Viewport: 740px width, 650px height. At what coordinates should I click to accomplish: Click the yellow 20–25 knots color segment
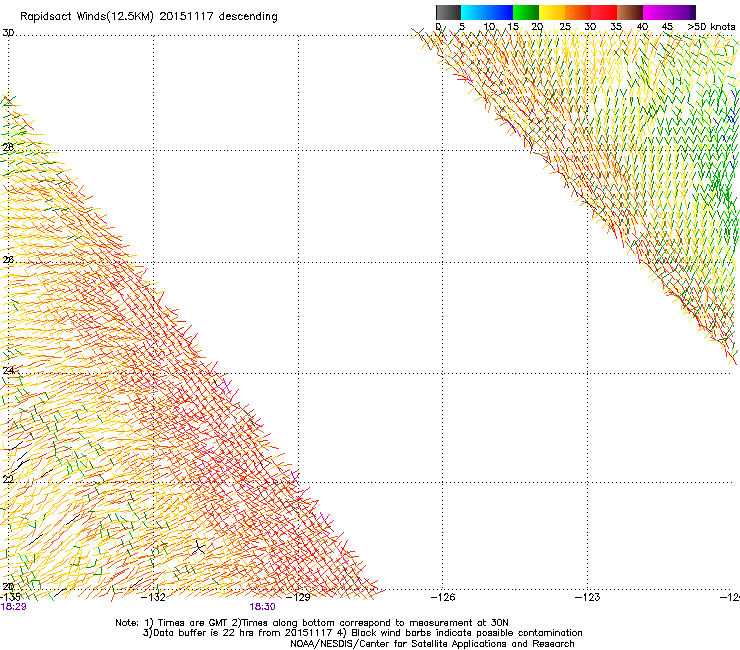(x=552, y=12)
